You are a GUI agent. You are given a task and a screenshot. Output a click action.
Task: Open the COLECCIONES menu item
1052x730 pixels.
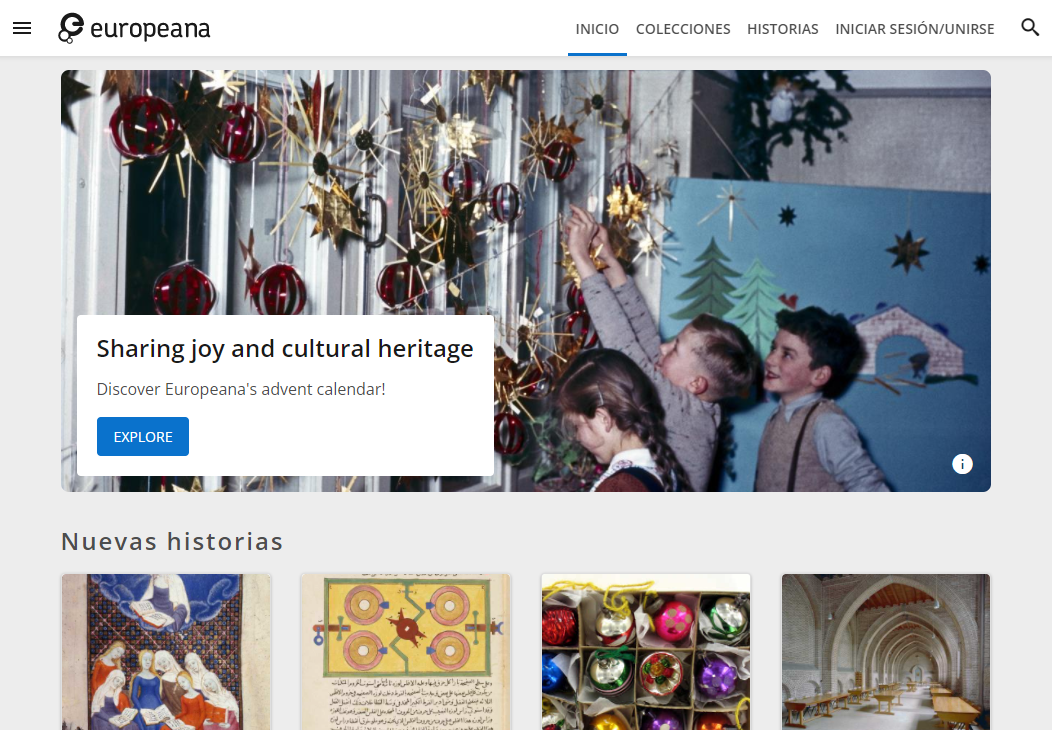point(683,29)
